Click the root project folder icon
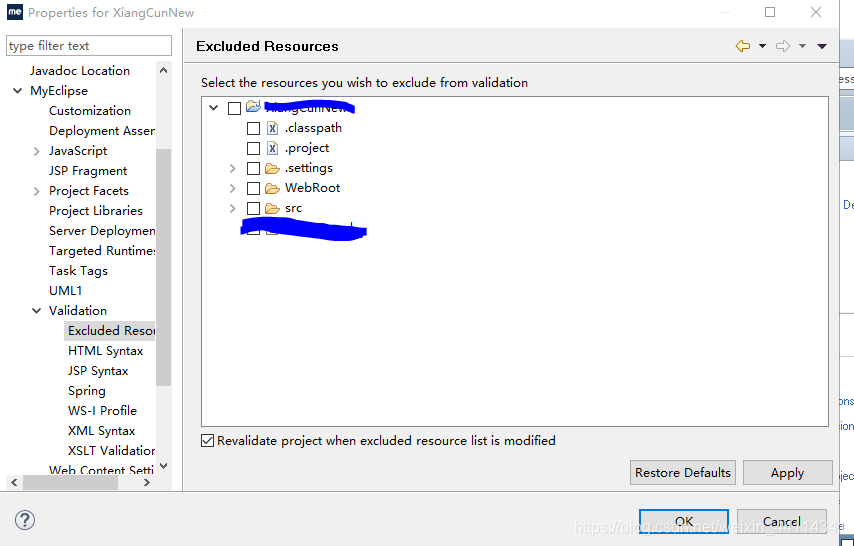854x546 pixels. [253, 106]
